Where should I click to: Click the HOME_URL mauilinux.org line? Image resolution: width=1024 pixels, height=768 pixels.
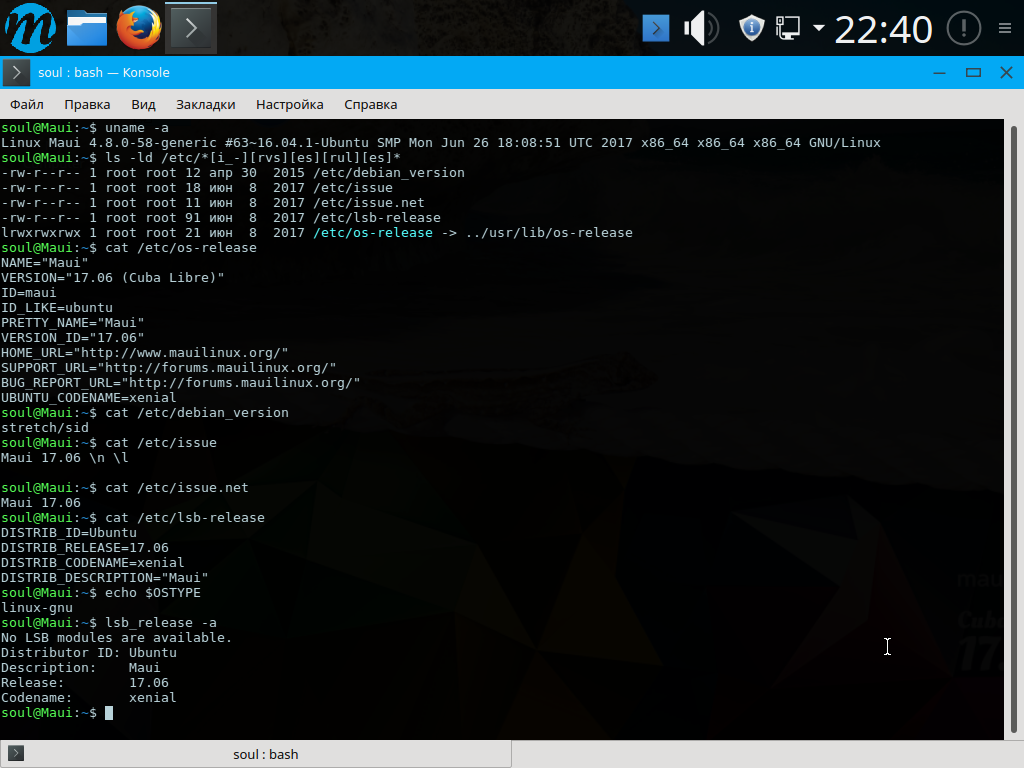pyautogui.click(x=144, y=353)
